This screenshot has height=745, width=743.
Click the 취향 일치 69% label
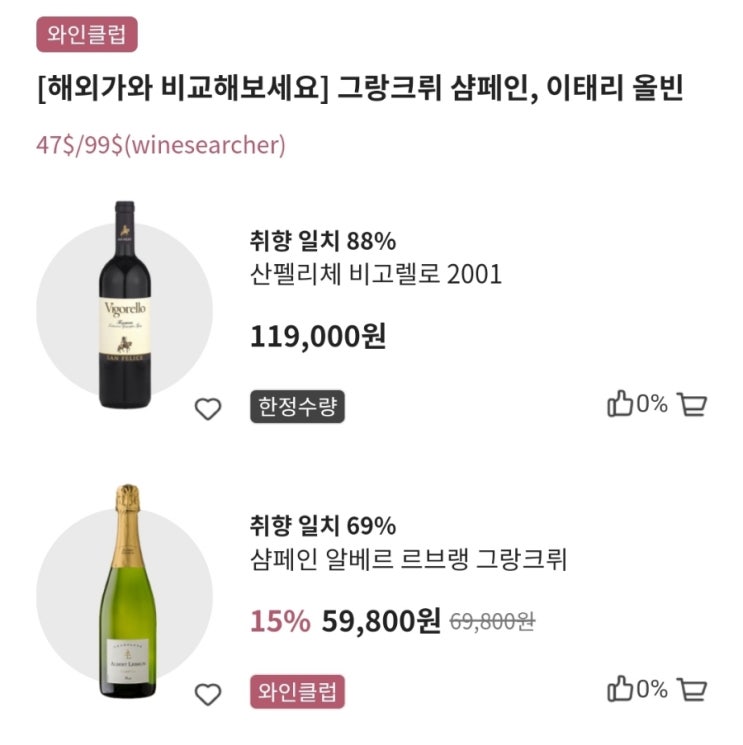(x=323, y=526)
